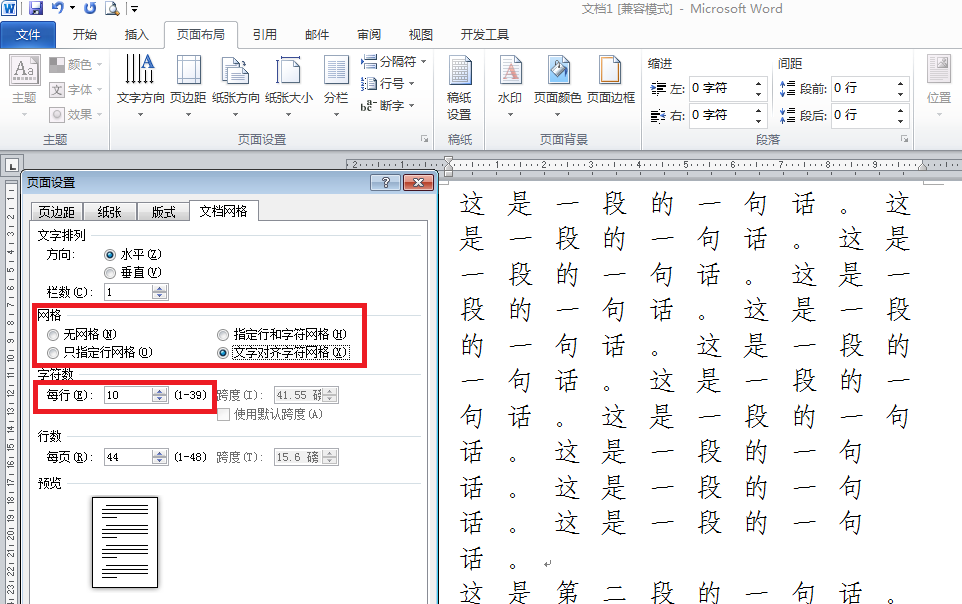This screenshot has height=604, width=962.
Task: Click the 栏数 columns count field
Action: pos(128,292)
